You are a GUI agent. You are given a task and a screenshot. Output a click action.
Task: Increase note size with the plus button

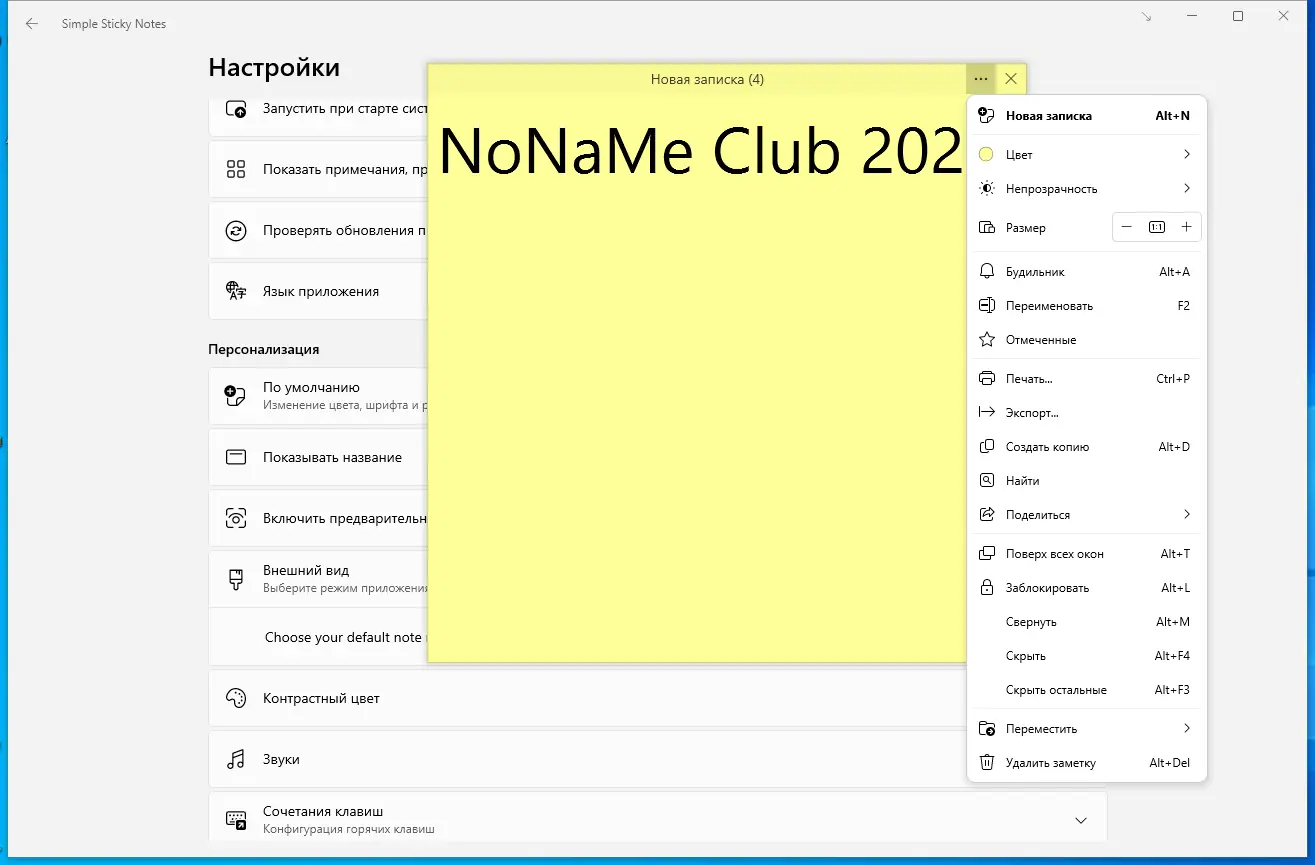[1186, 227]
